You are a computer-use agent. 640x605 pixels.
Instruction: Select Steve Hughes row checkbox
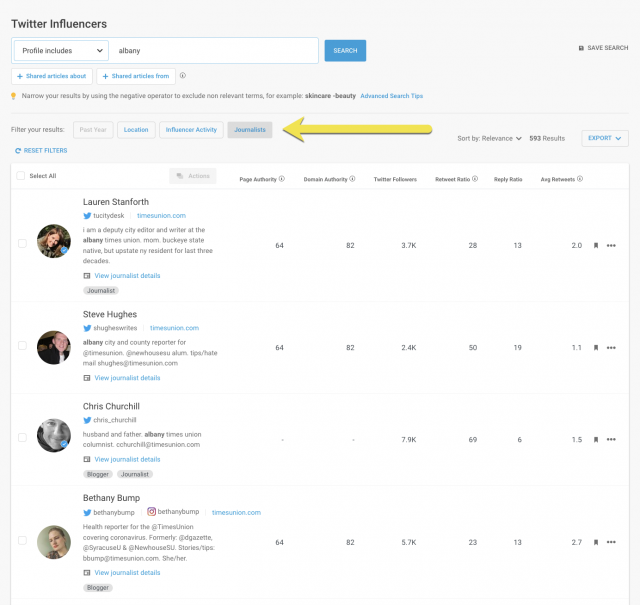click(22, 346)
